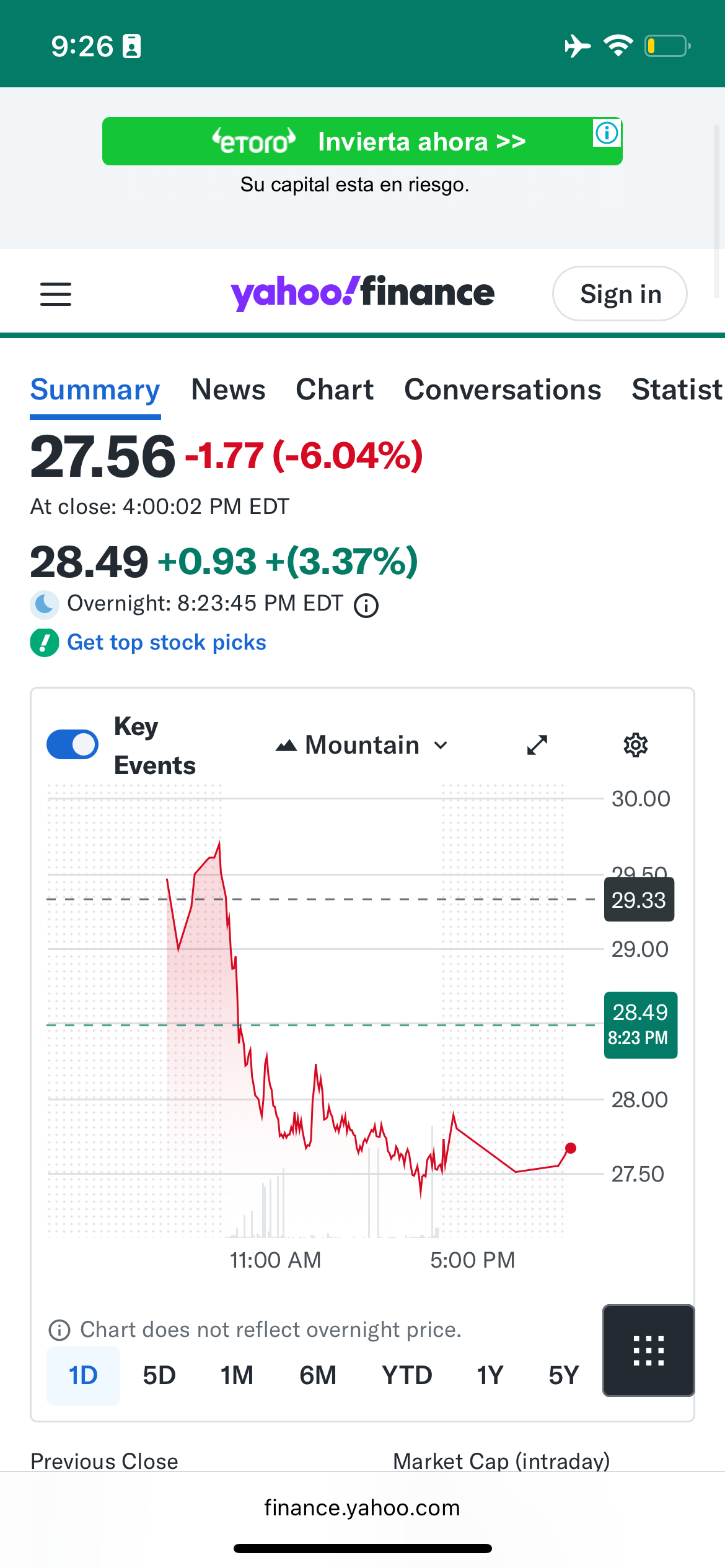Screen dimensions: 725x1568
Task: Click the 28.49 overnight price marker
Action: pos(640,1025)
